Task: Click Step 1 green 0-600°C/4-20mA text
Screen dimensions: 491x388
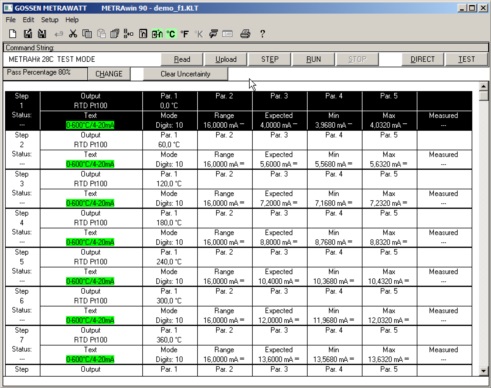Action: pyautogui.click(x=90, y=125)
